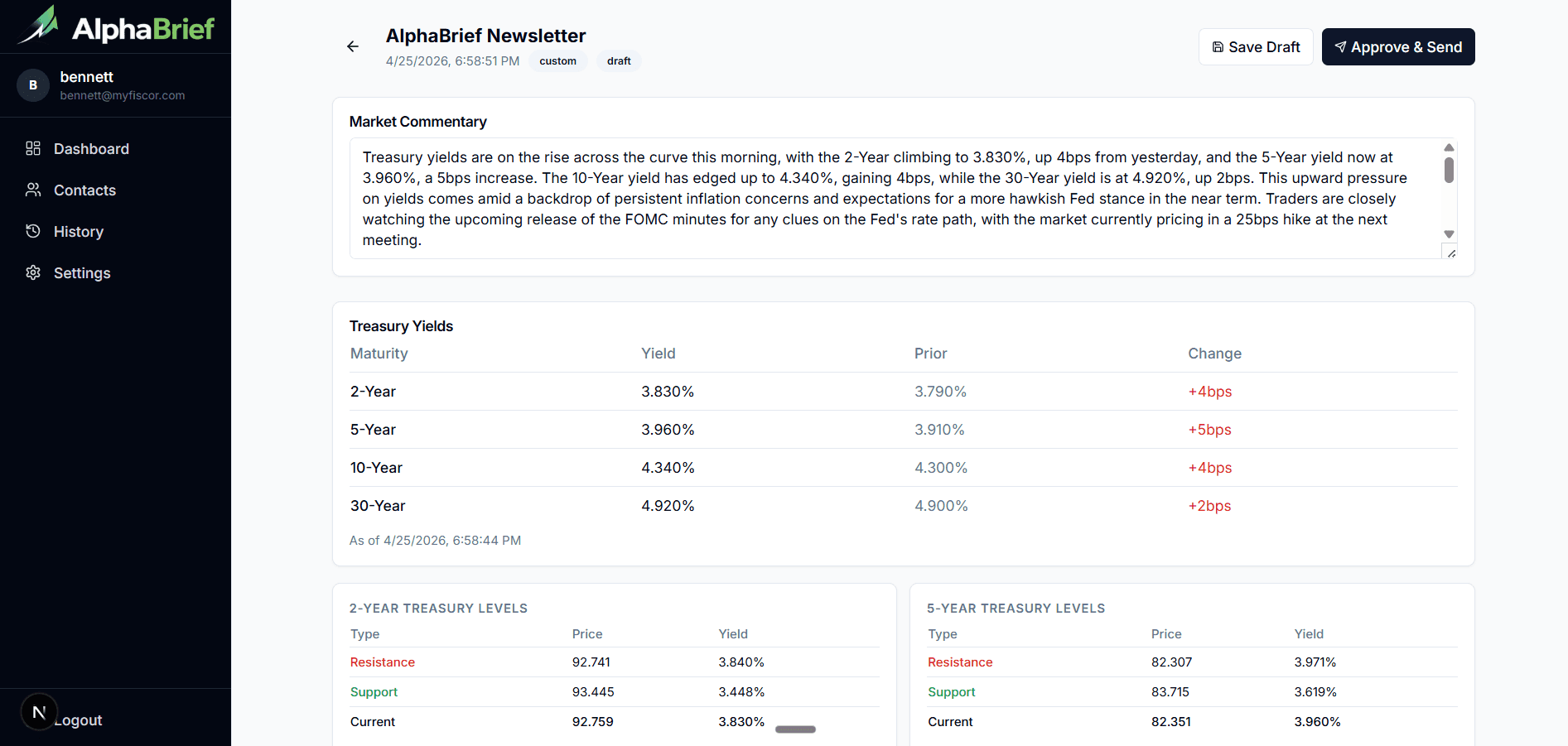Click the draft status badge
The width and height of the screenshot is (1568, 746).
(x=619, y=61)
